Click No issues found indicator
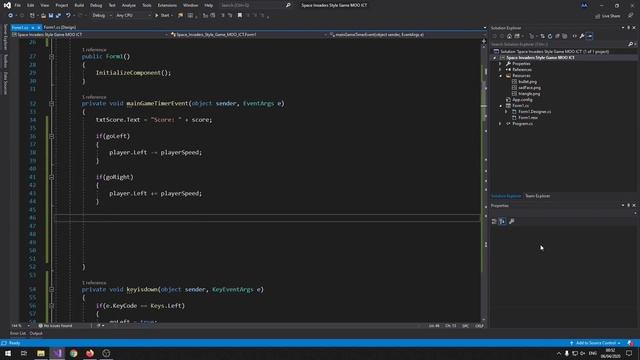This screenshot has width=640, height=360. click(55, 326)
